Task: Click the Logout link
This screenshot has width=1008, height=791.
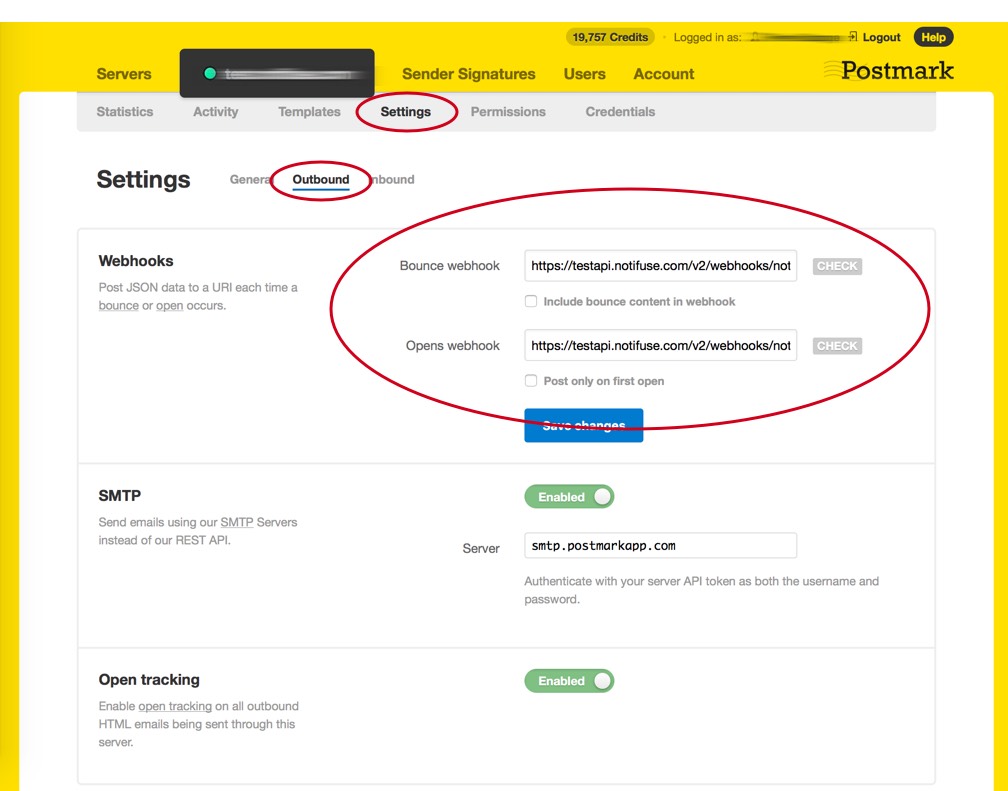Action: 881,37
